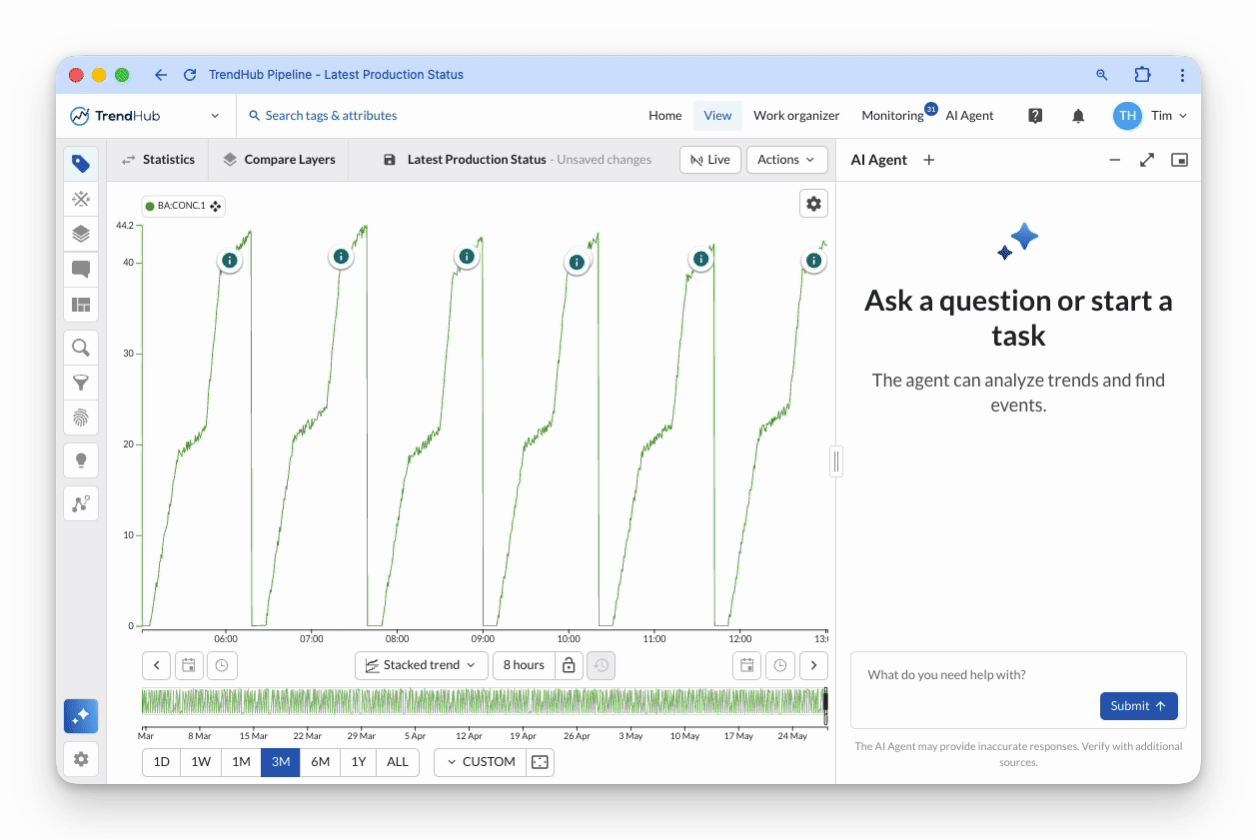Step the time range backward
The width and height of the screenshot is (1256, 840).
tap(157, 665)
